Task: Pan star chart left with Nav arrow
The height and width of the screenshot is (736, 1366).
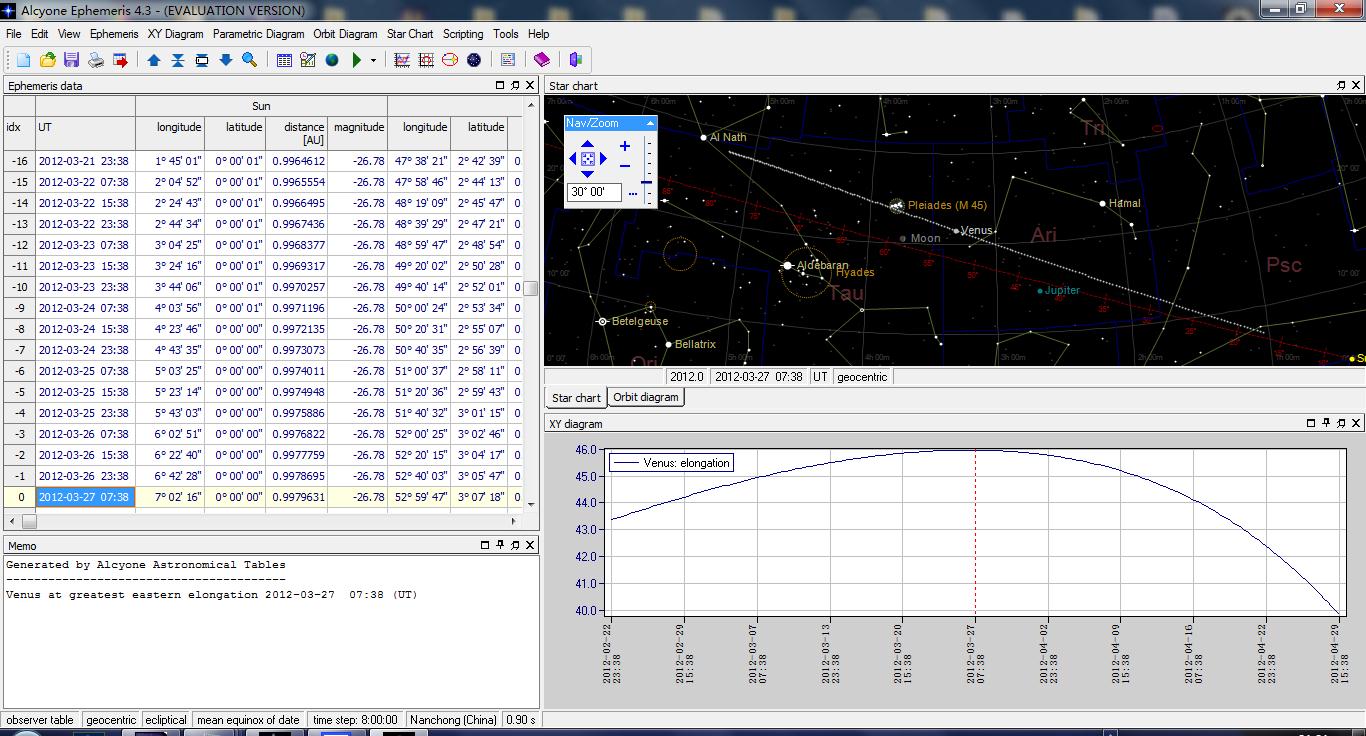Action: (573, 159)
